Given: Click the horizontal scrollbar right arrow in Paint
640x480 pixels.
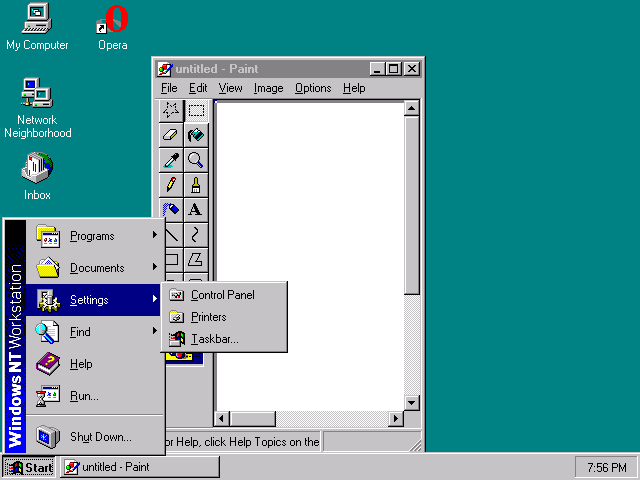Looking at the screenshot, I should pos(396,419).
